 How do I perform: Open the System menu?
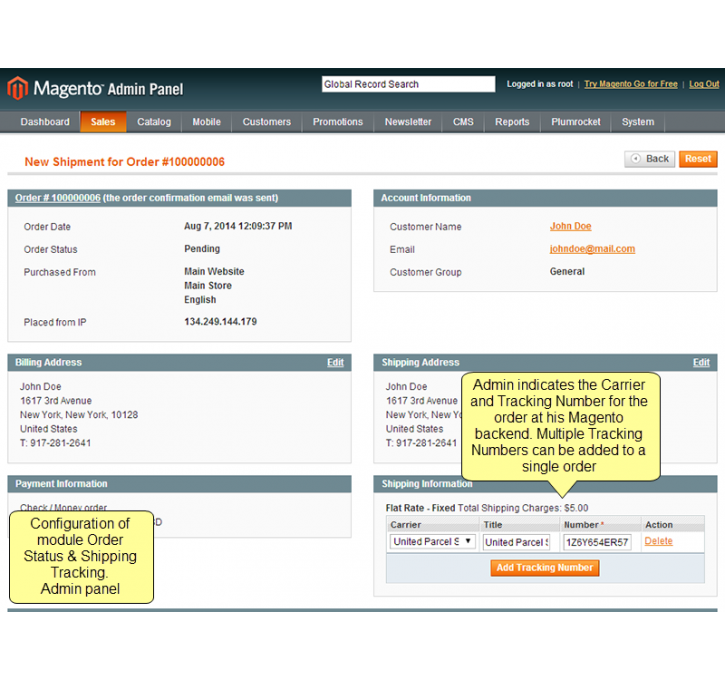(x=638, y=122)
